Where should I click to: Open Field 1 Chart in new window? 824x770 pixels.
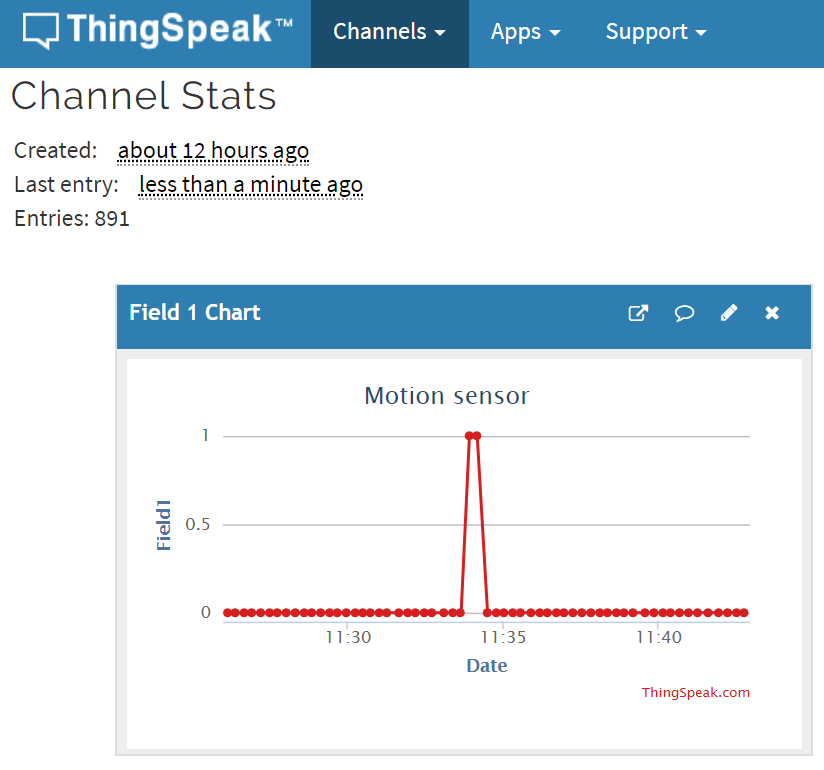638,313
